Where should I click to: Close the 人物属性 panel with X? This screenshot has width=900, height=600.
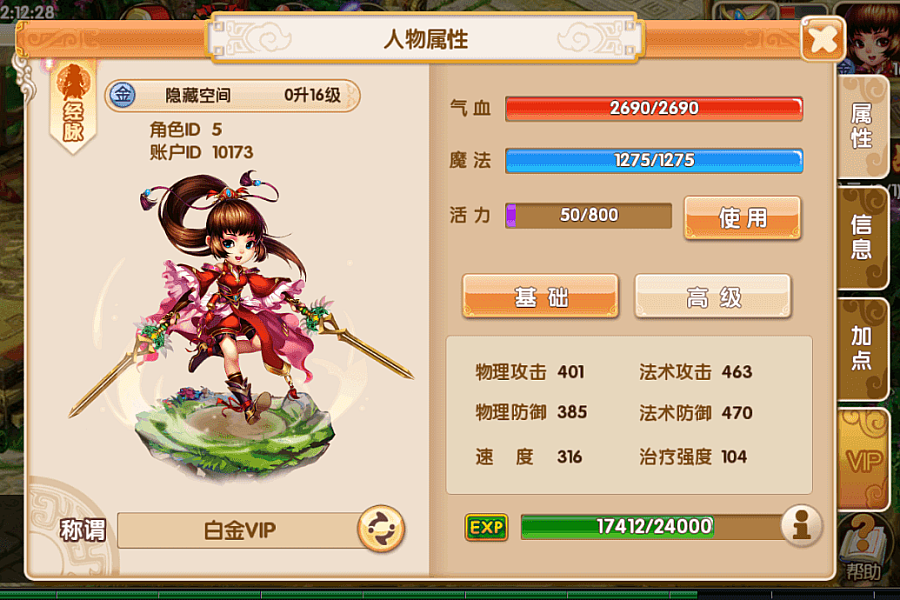point(823,38)
